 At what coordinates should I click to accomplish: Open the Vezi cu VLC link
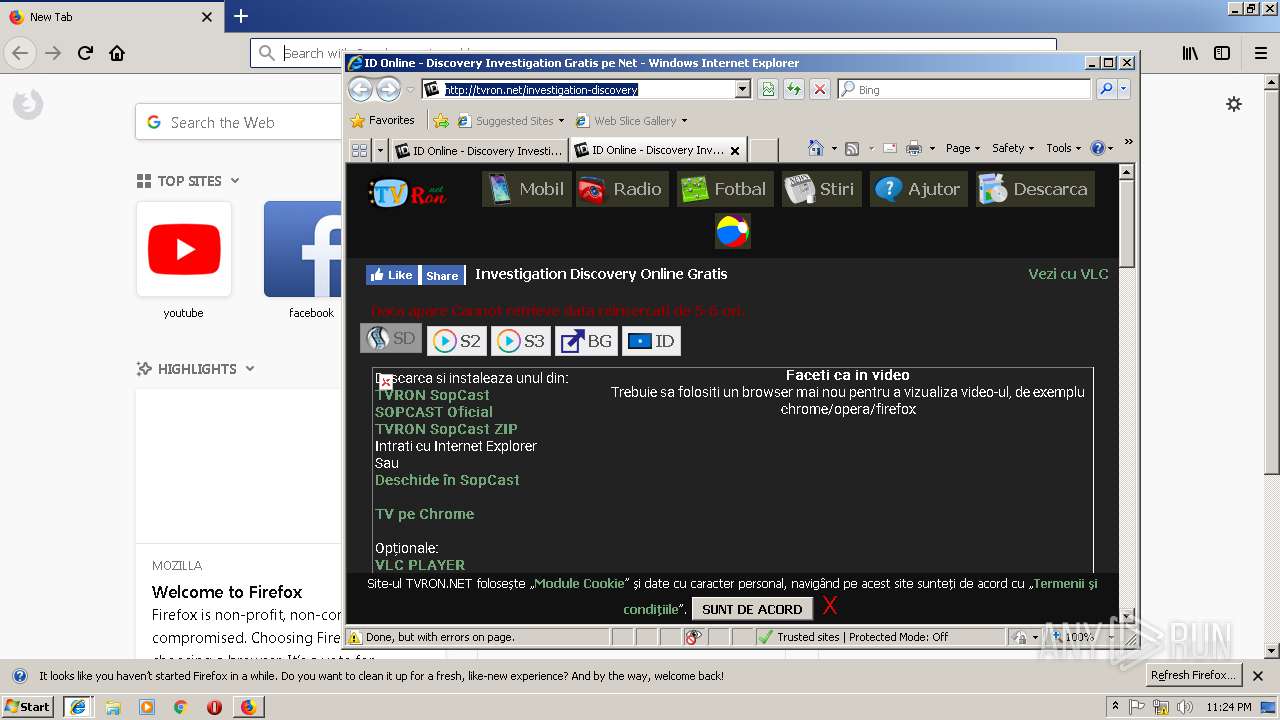click(1068, 274)
